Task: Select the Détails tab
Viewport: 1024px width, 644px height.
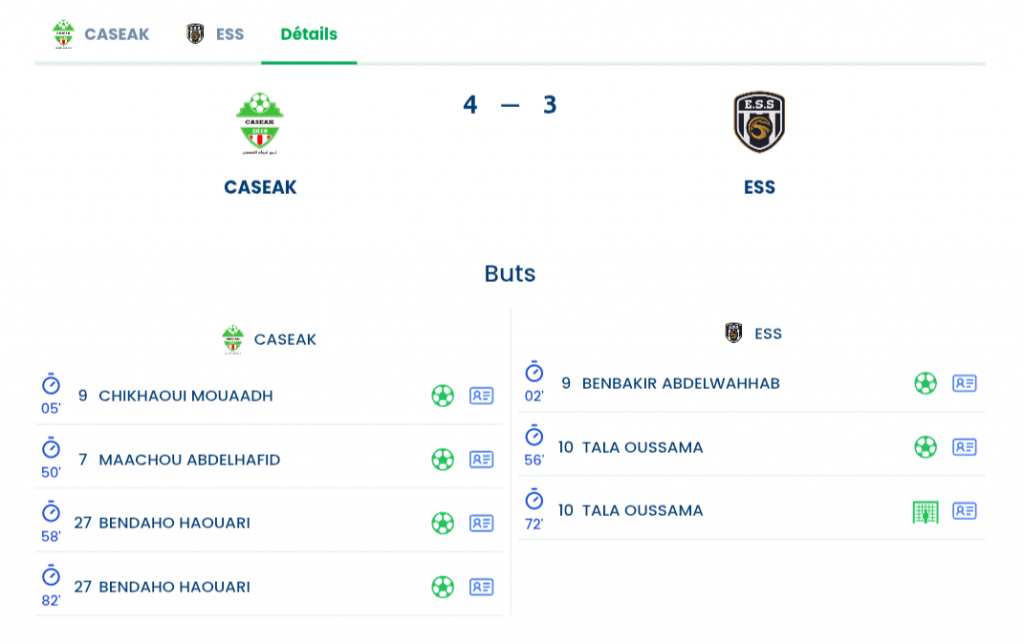Action: 309,34
